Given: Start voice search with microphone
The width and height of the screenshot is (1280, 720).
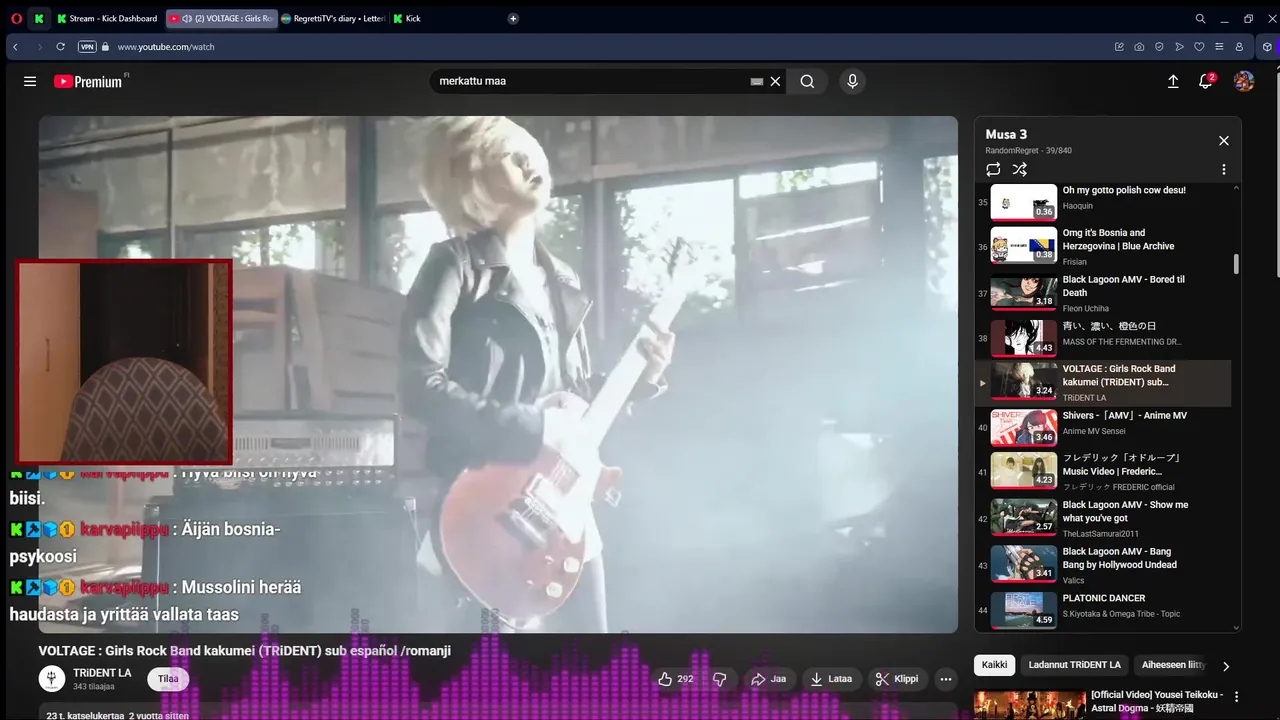Looking at the screenshot, I should 852,81.
